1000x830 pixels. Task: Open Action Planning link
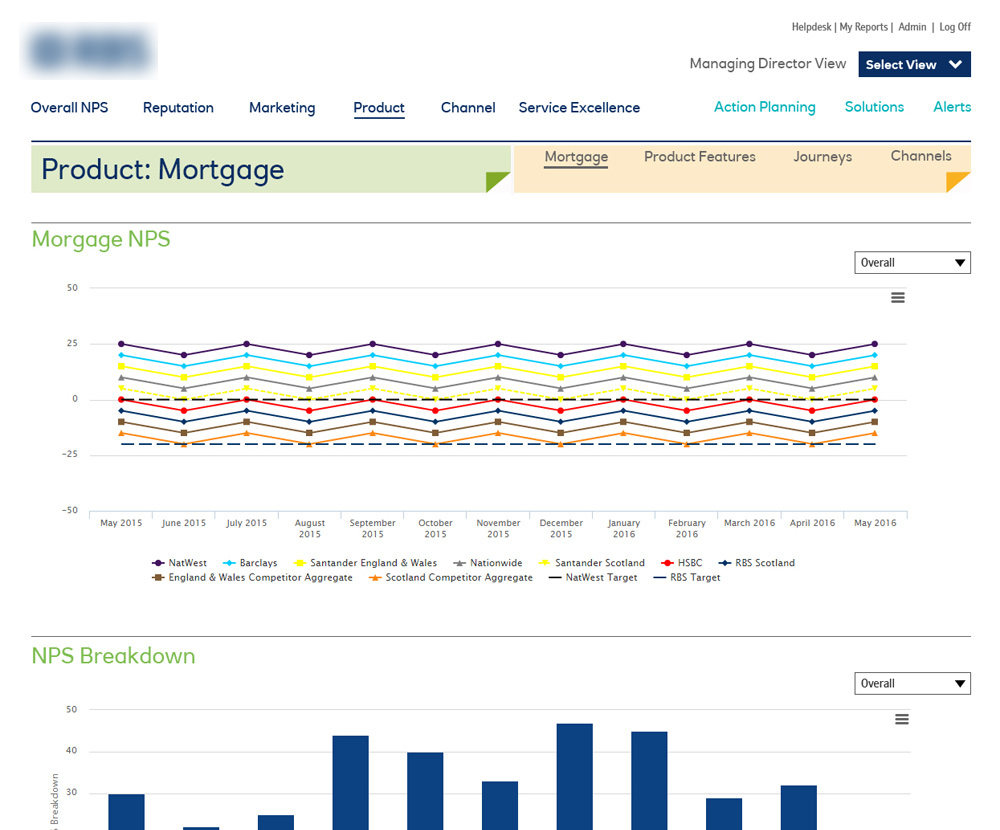point(765,107)
